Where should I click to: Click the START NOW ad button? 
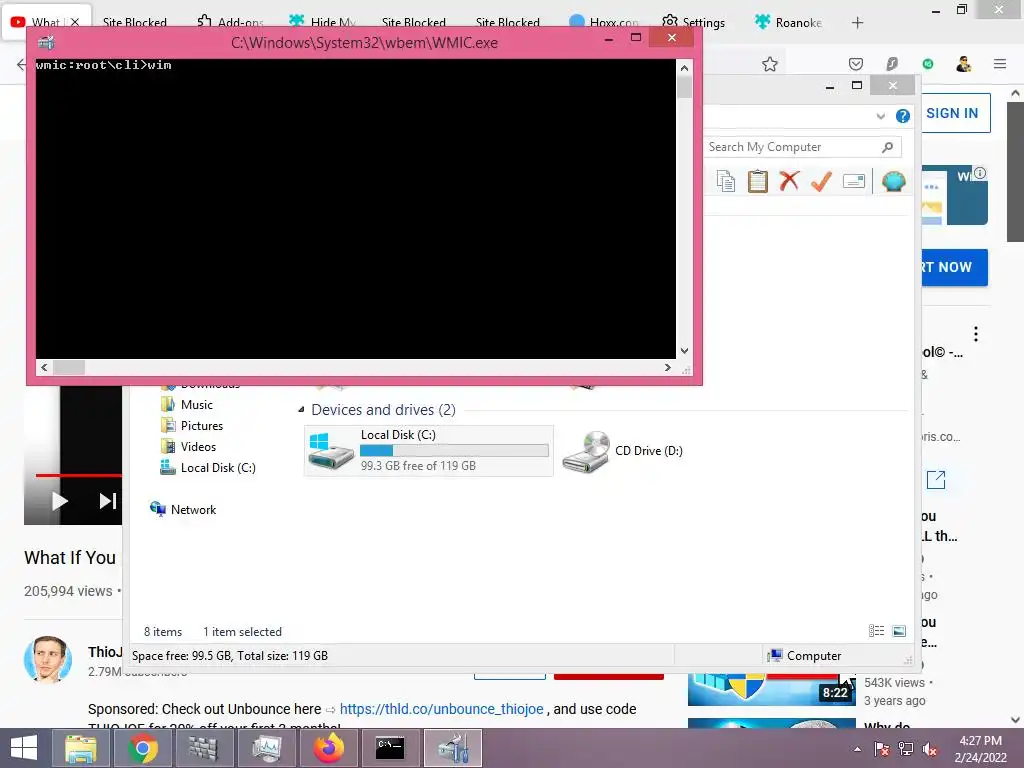point(954,267)
